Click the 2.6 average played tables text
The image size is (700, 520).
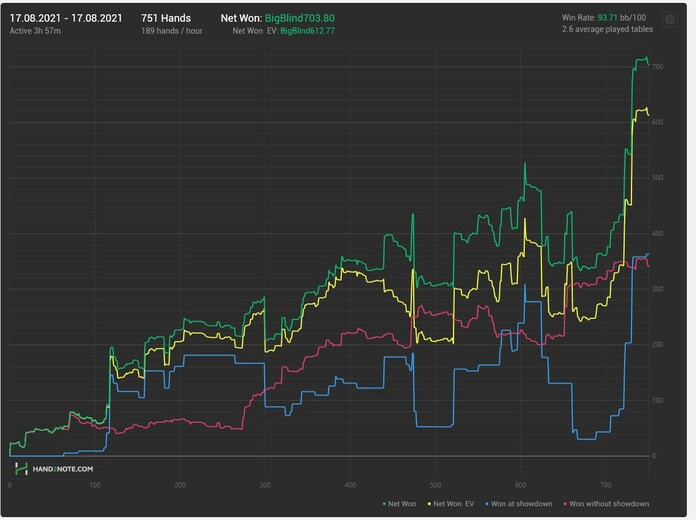pyautogui.click(x=607, y=29)
